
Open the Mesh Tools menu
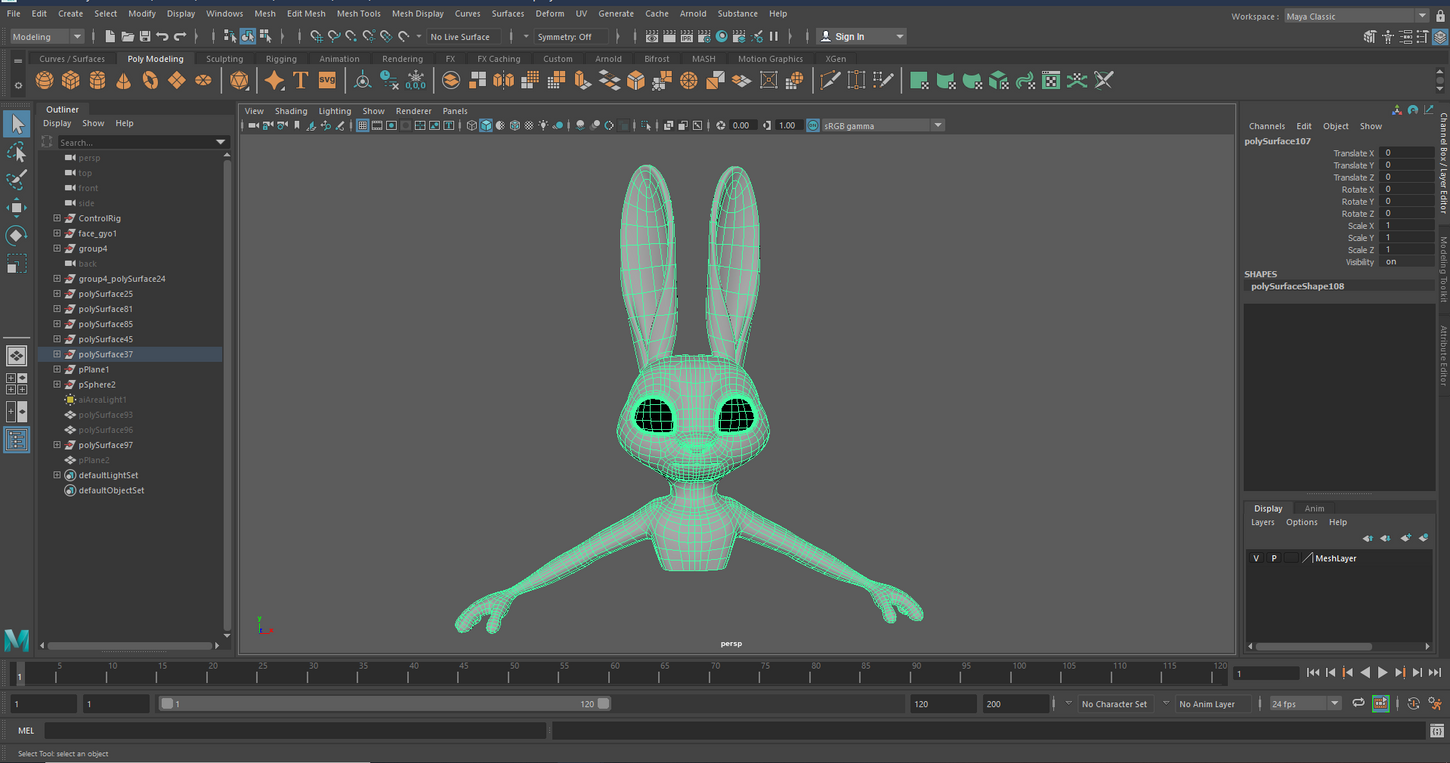click(x=358, y=14)
